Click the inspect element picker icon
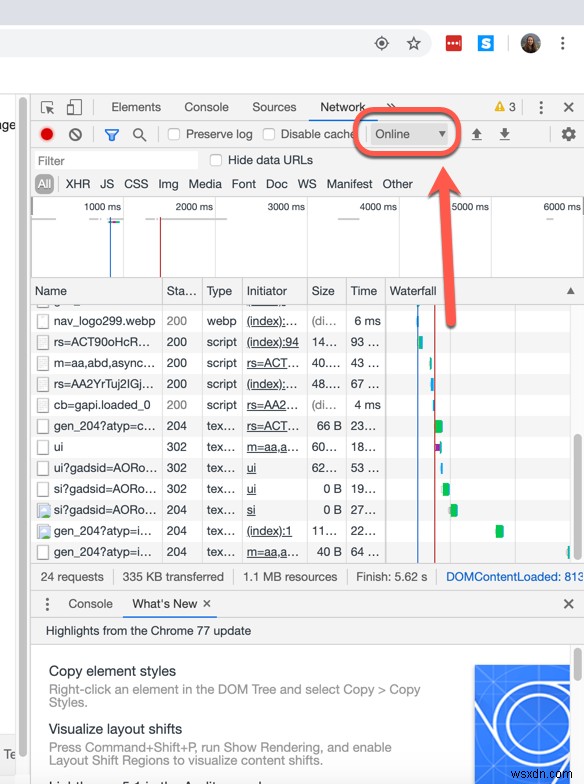Screen dimensions: 584x784 tap(48, 108)
